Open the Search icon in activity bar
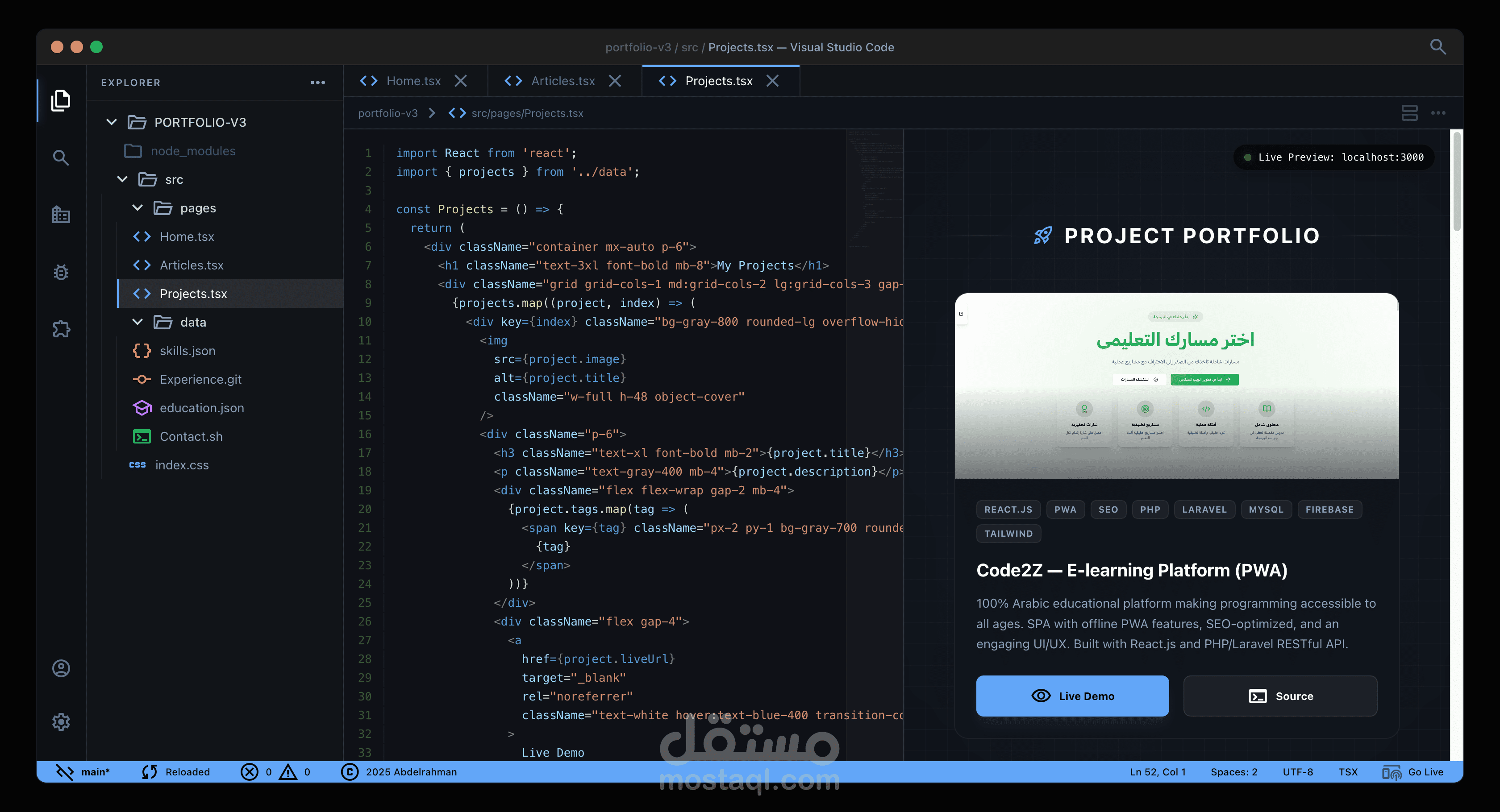Screen dimensions: 1500x812 (x=61, y=158)
